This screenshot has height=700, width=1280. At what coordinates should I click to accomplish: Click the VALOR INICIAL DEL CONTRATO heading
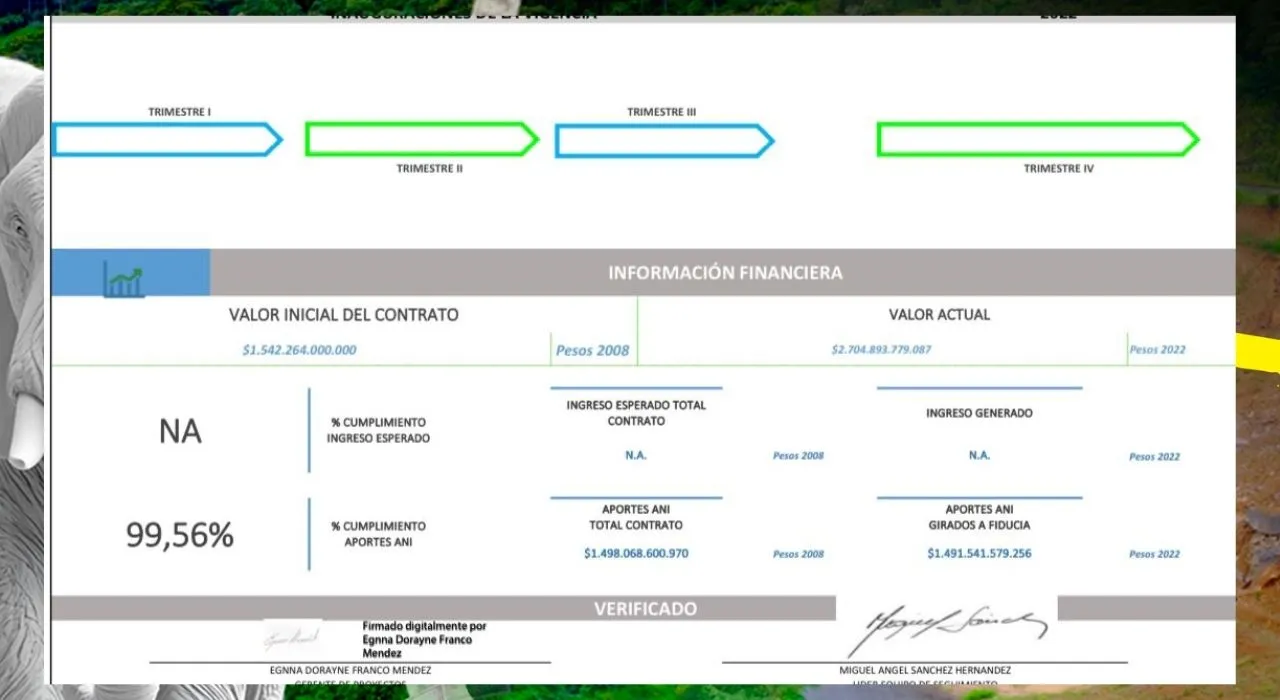344,314
